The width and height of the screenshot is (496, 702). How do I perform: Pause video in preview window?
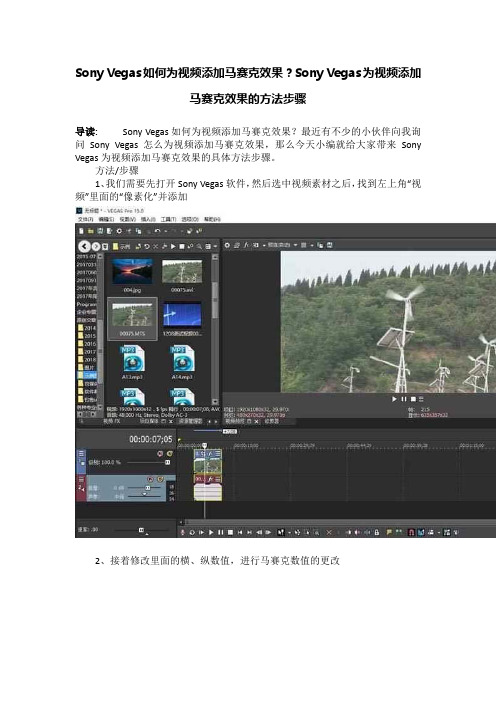coord(404,399)
